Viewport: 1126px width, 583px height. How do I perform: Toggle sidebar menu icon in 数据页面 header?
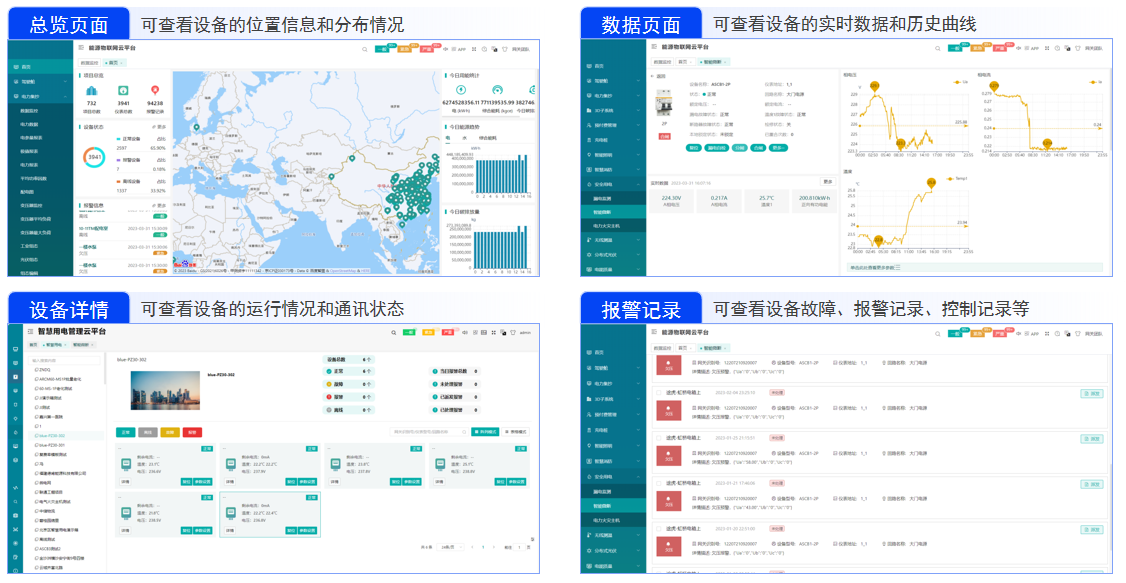click(653, 47)
